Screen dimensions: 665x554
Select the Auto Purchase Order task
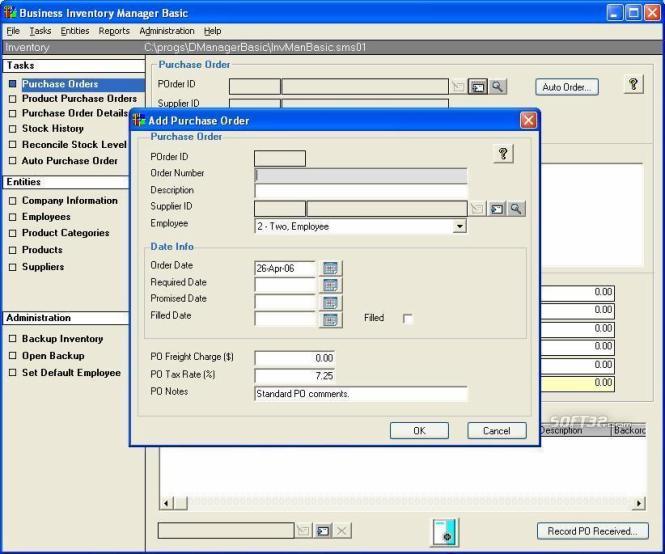pyautogui.click(x=70, y=161)
